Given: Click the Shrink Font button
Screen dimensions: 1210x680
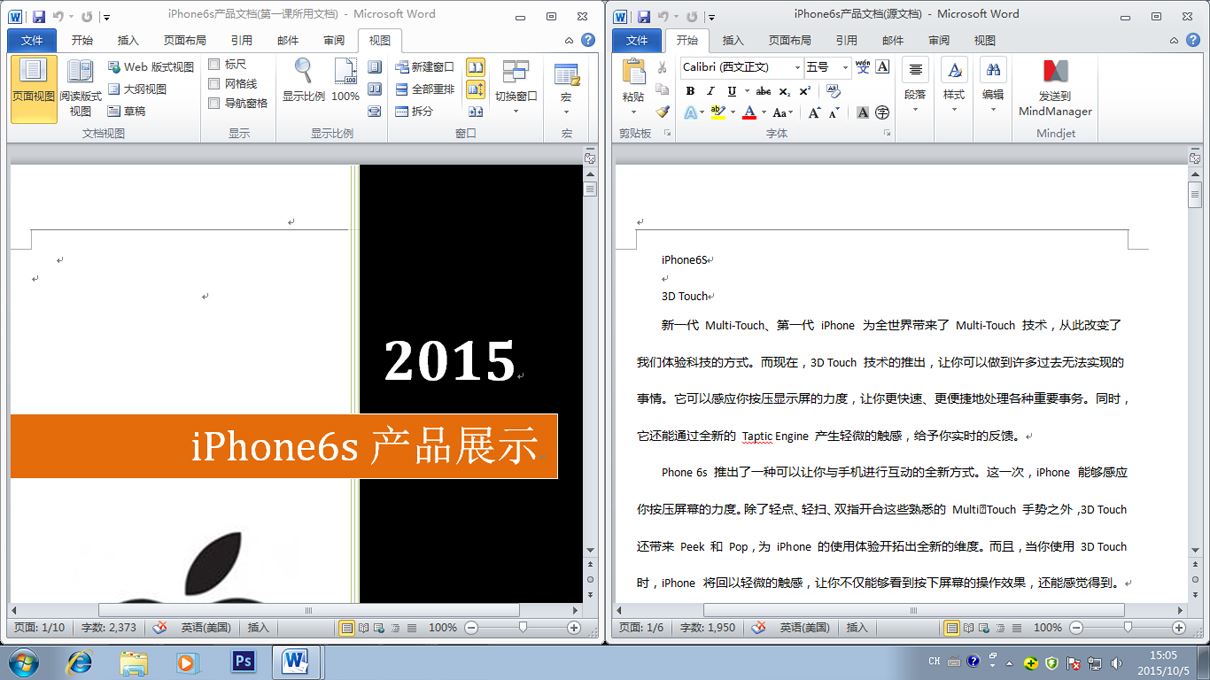Looking at the screenshot, I should click(x=834, y=113).
